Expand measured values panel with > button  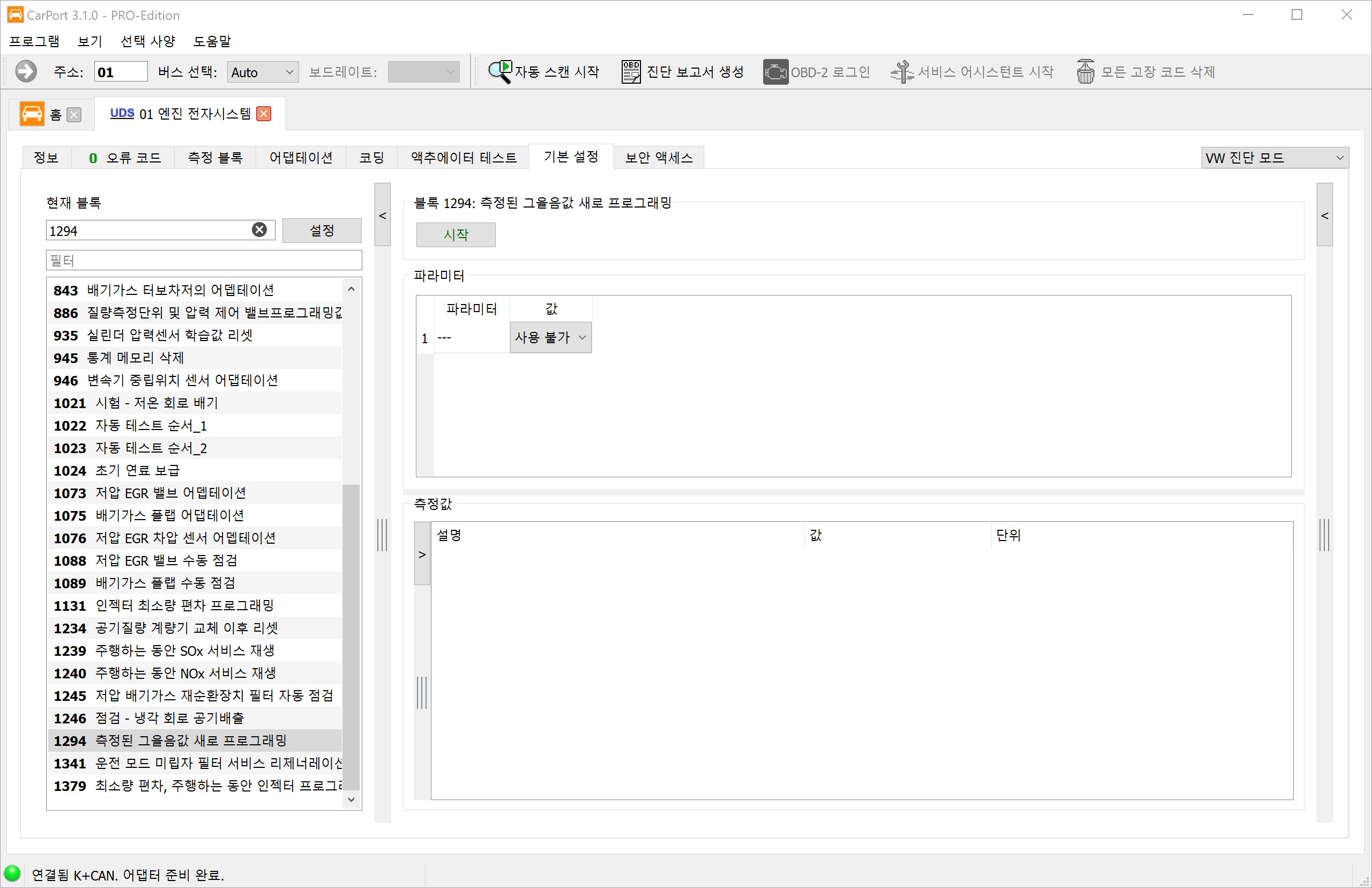click(422, 554)
